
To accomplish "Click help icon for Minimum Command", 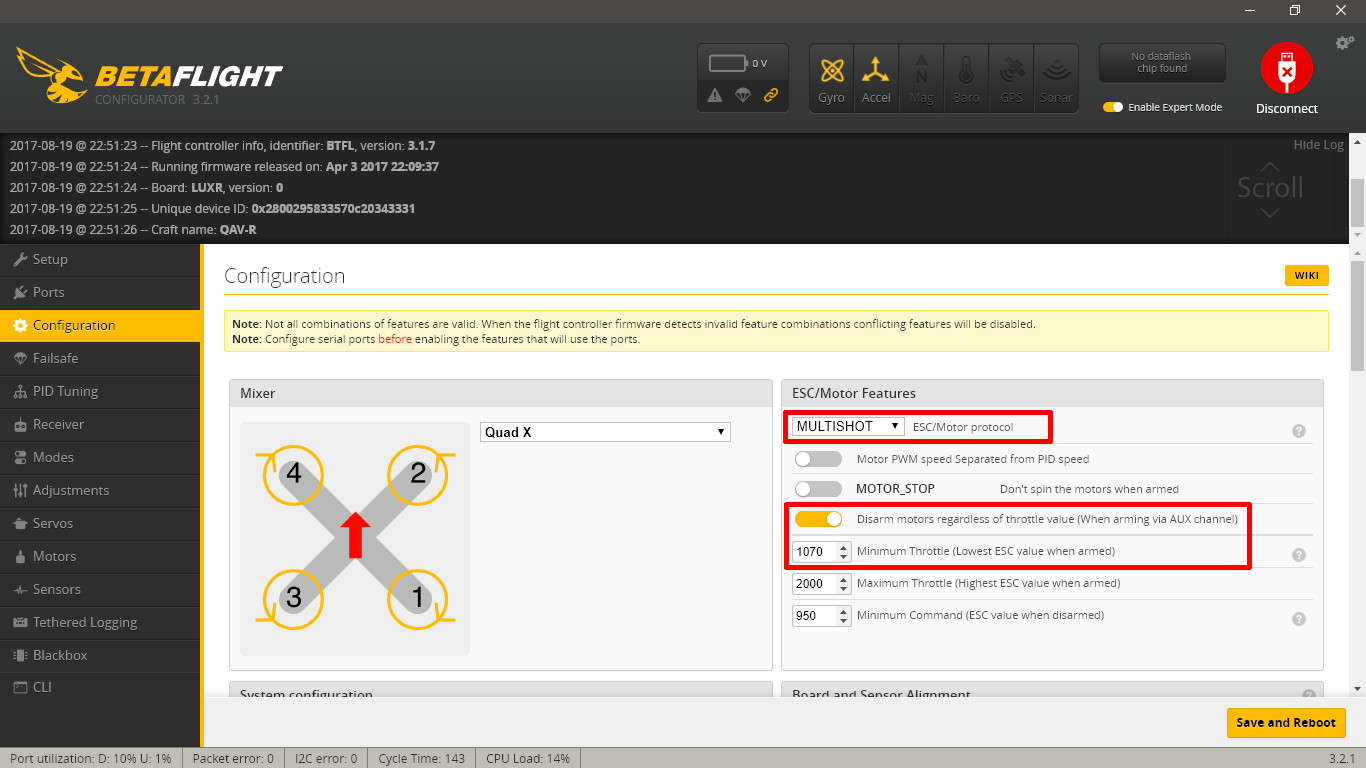I will pos(1299,619).
